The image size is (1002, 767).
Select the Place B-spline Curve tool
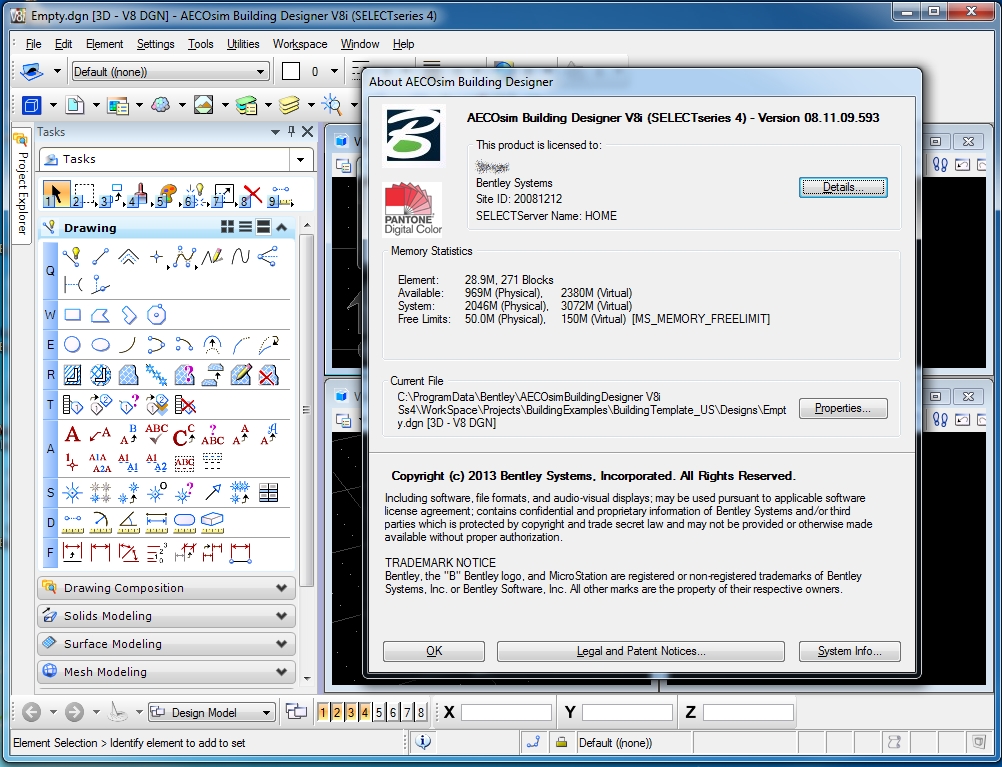click(240, 257)
